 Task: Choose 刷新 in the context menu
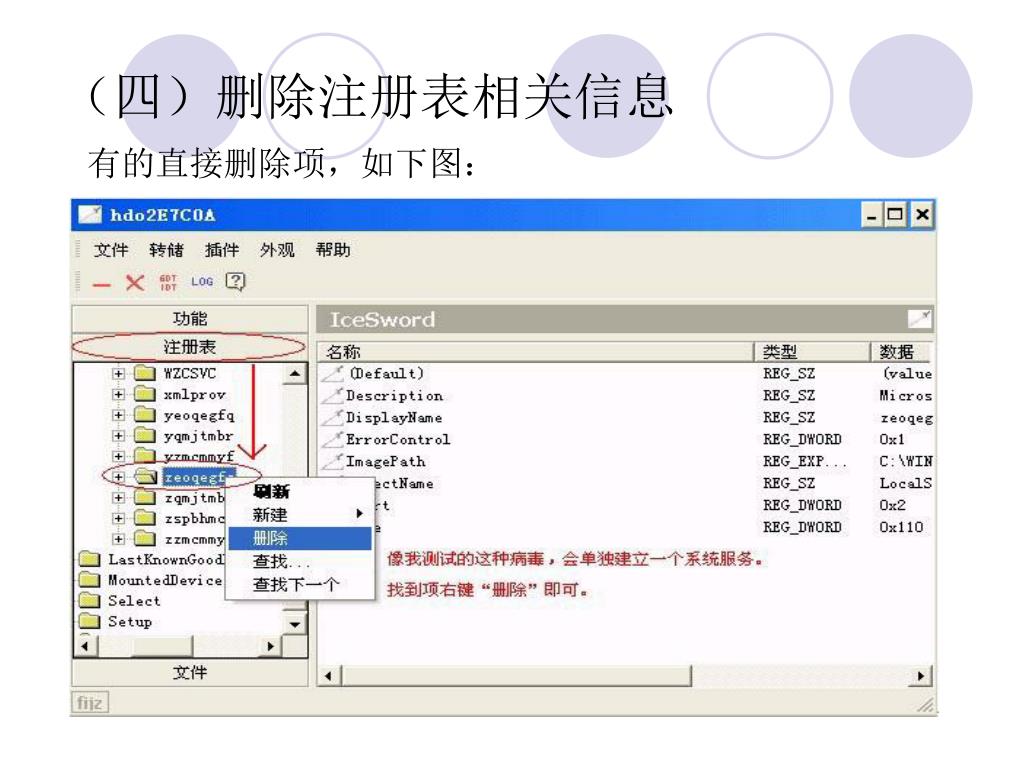(300, 492)
